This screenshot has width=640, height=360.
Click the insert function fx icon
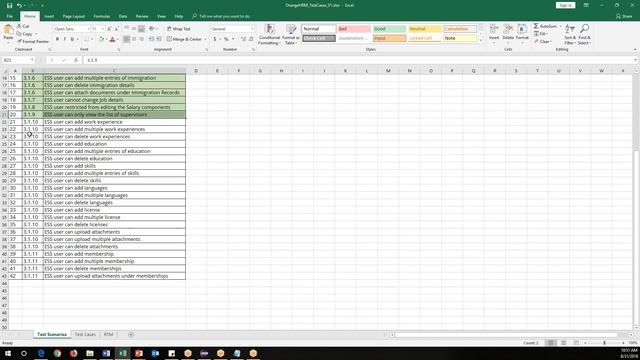[76, 60]
